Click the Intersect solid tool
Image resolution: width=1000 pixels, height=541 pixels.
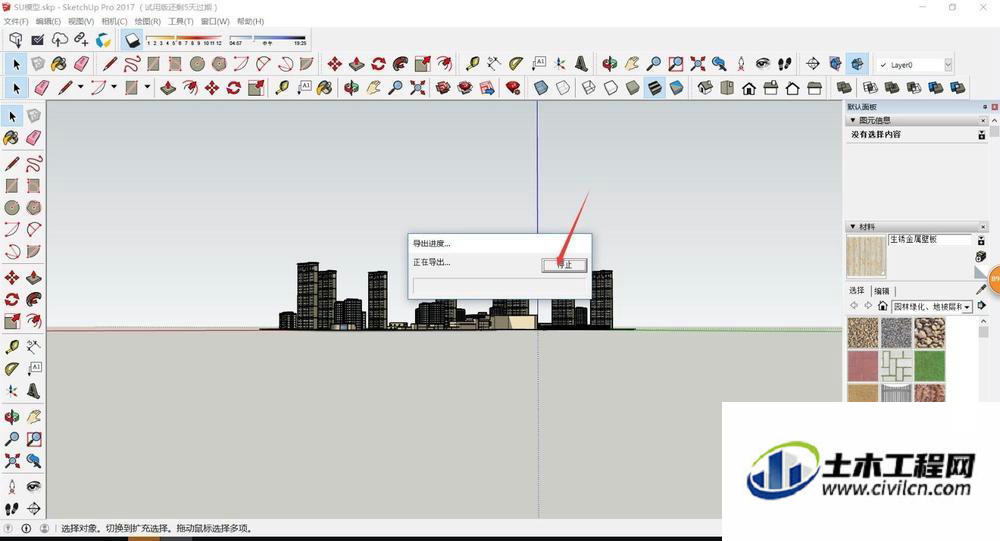coord(870,87)
